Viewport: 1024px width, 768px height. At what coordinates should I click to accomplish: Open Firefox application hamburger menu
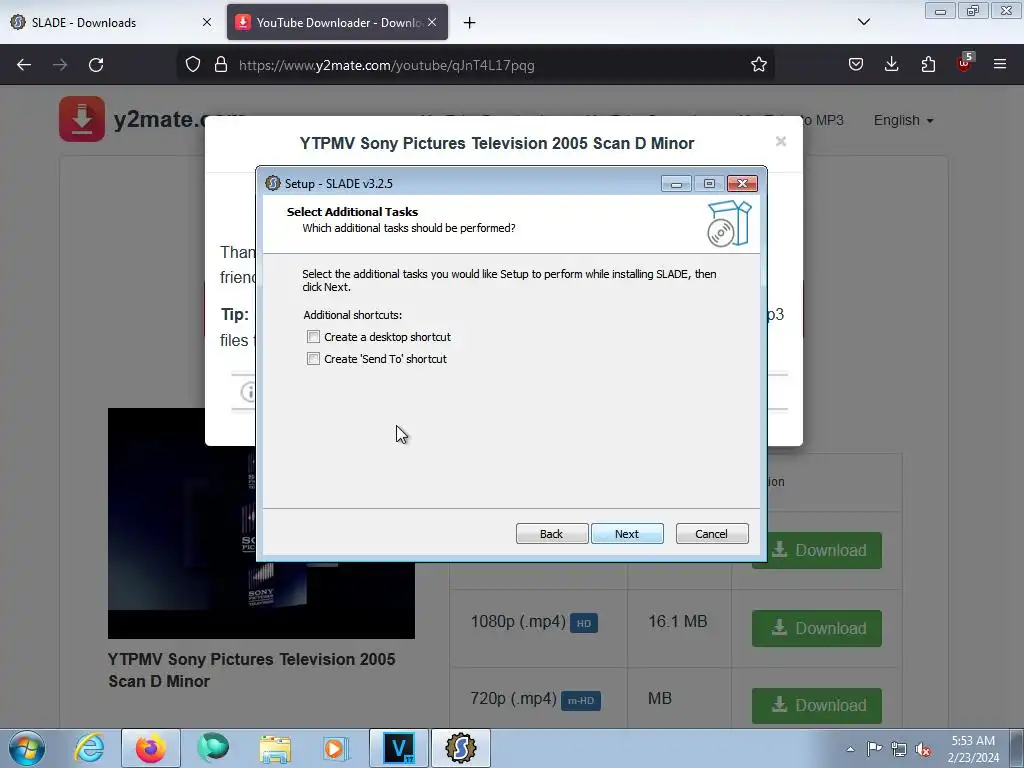click(x=1000, y=65)
